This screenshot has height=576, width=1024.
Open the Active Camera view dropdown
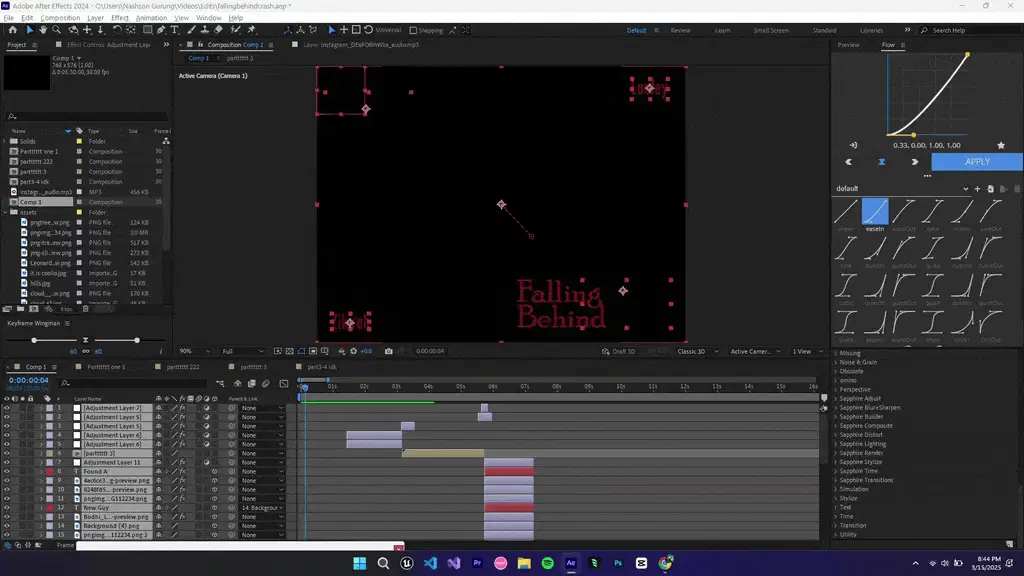755,351
